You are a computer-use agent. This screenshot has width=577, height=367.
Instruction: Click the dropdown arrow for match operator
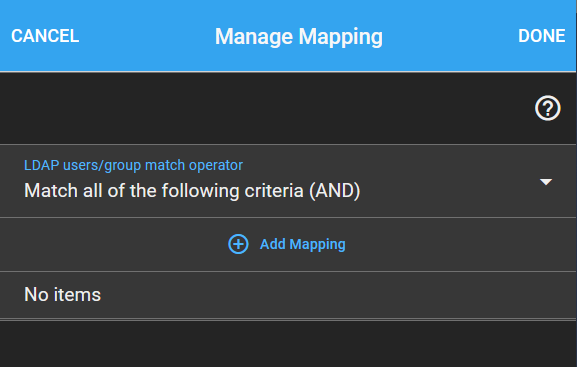(x=546, y=182)
